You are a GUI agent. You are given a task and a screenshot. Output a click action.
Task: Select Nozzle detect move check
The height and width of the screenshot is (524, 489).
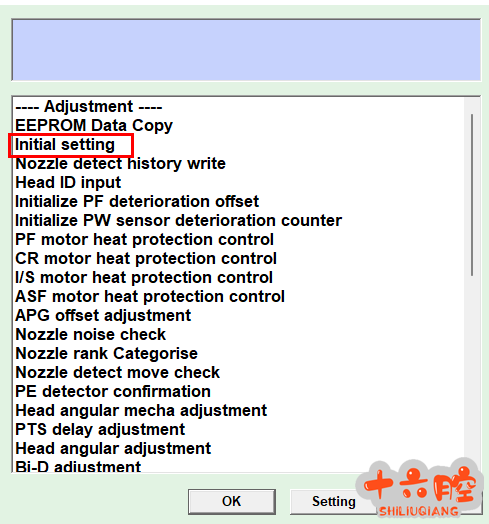[117, 373]
